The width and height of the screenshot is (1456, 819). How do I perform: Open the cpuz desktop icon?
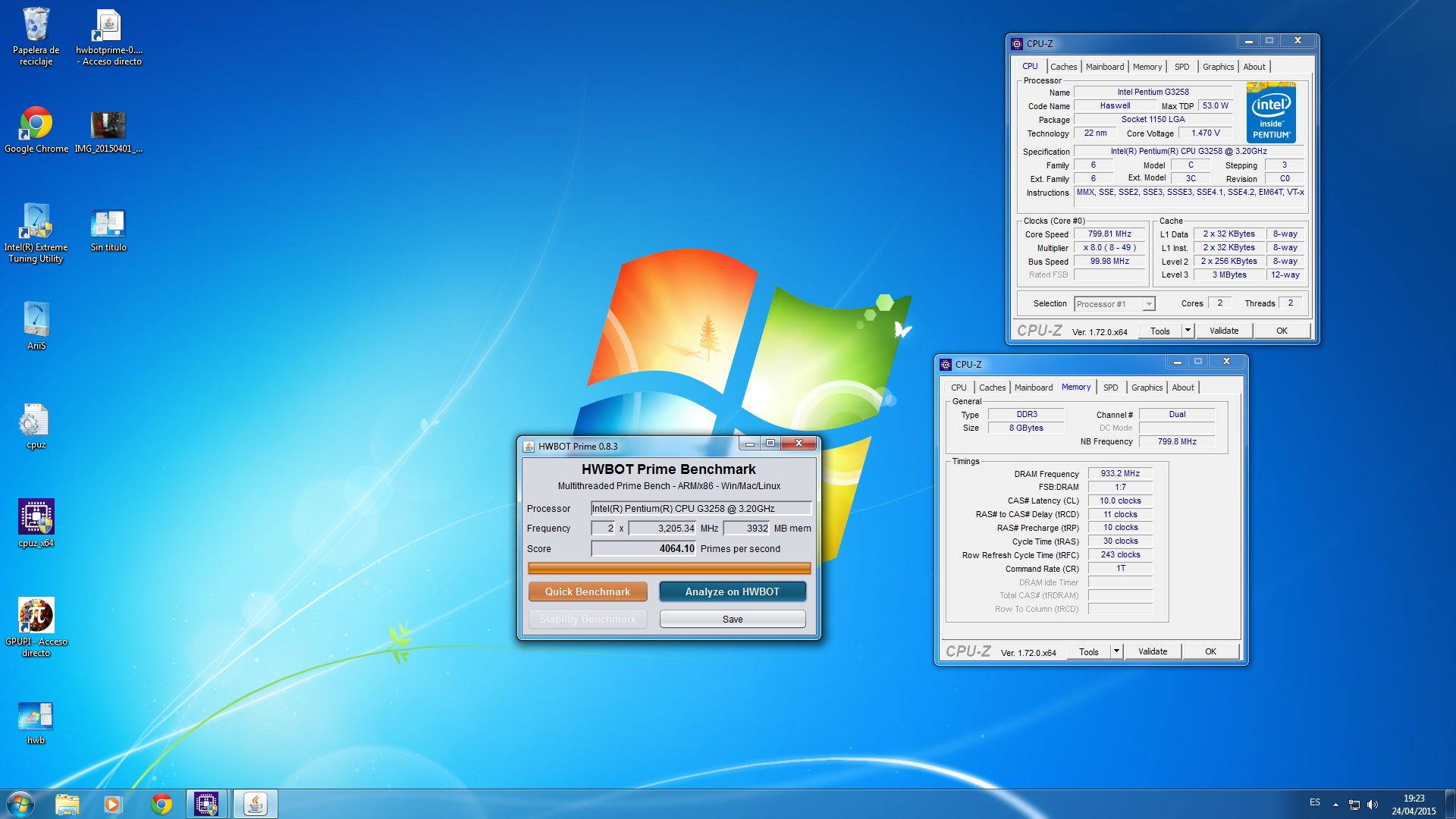click(x=36, y=425)
